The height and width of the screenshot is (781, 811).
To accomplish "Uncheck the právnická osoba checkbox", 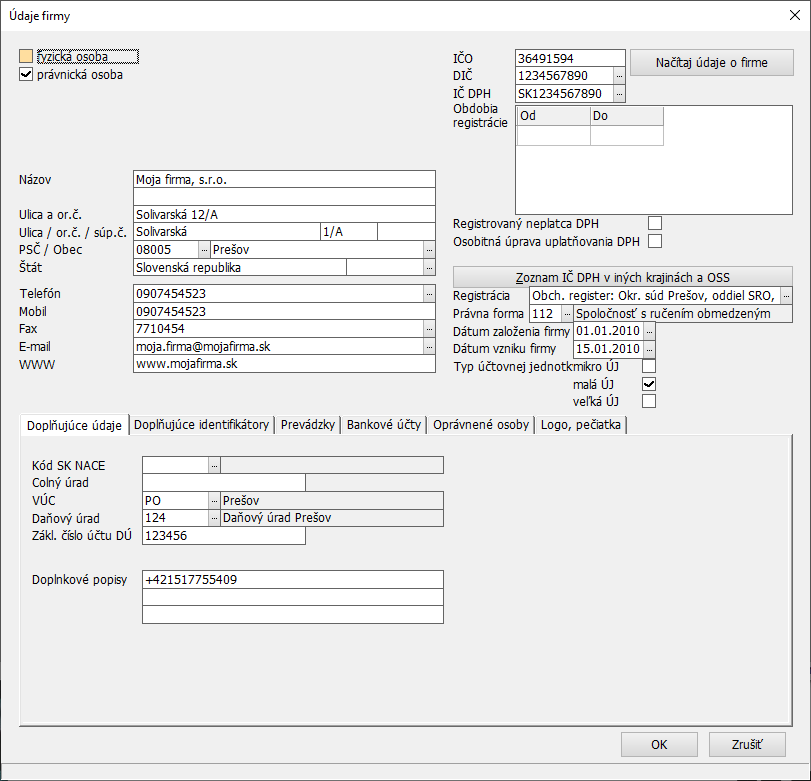I will [x=27, y=74].
